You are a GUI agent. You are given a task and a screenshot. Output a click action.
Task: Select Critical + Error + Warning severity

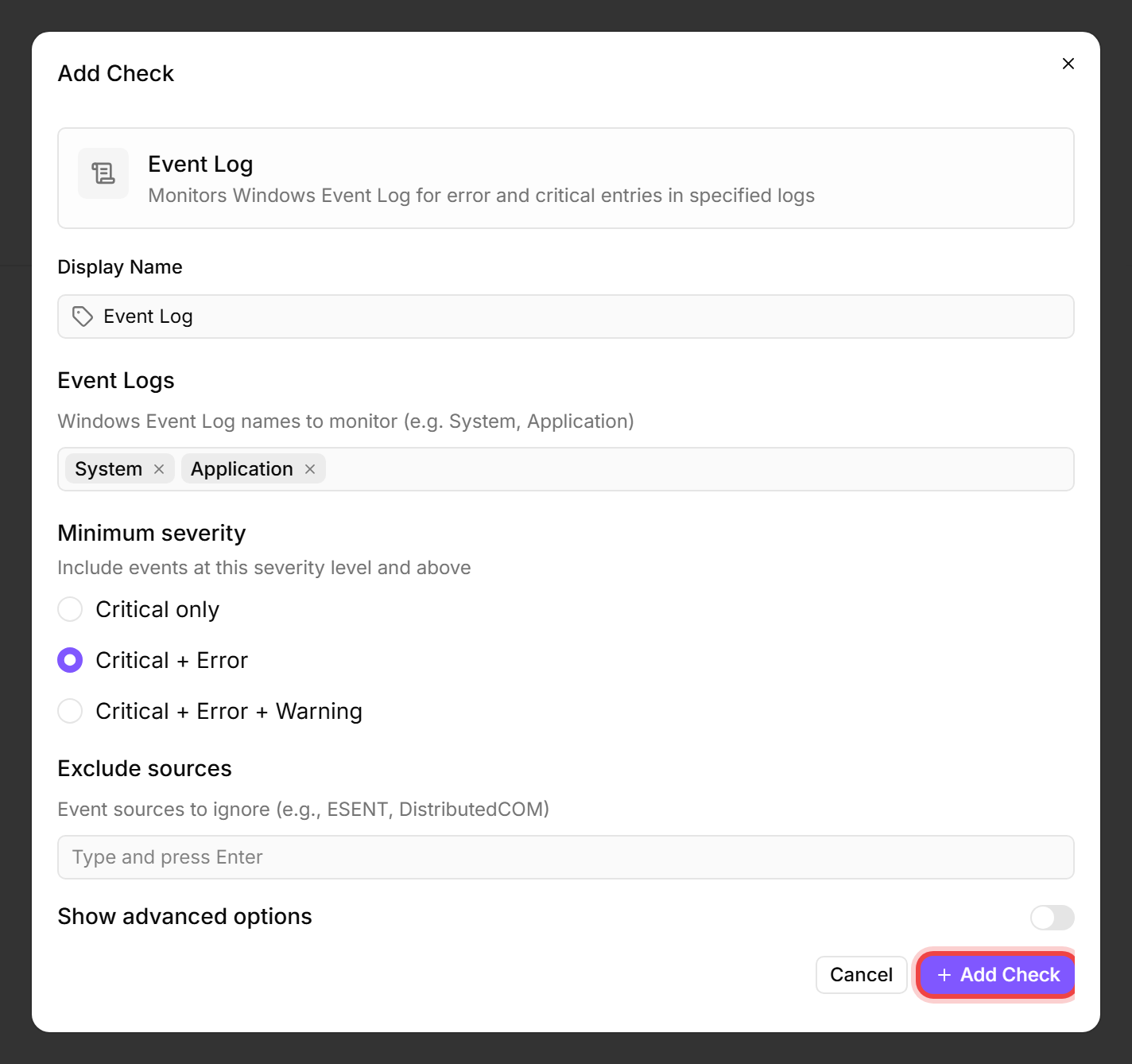70,711
